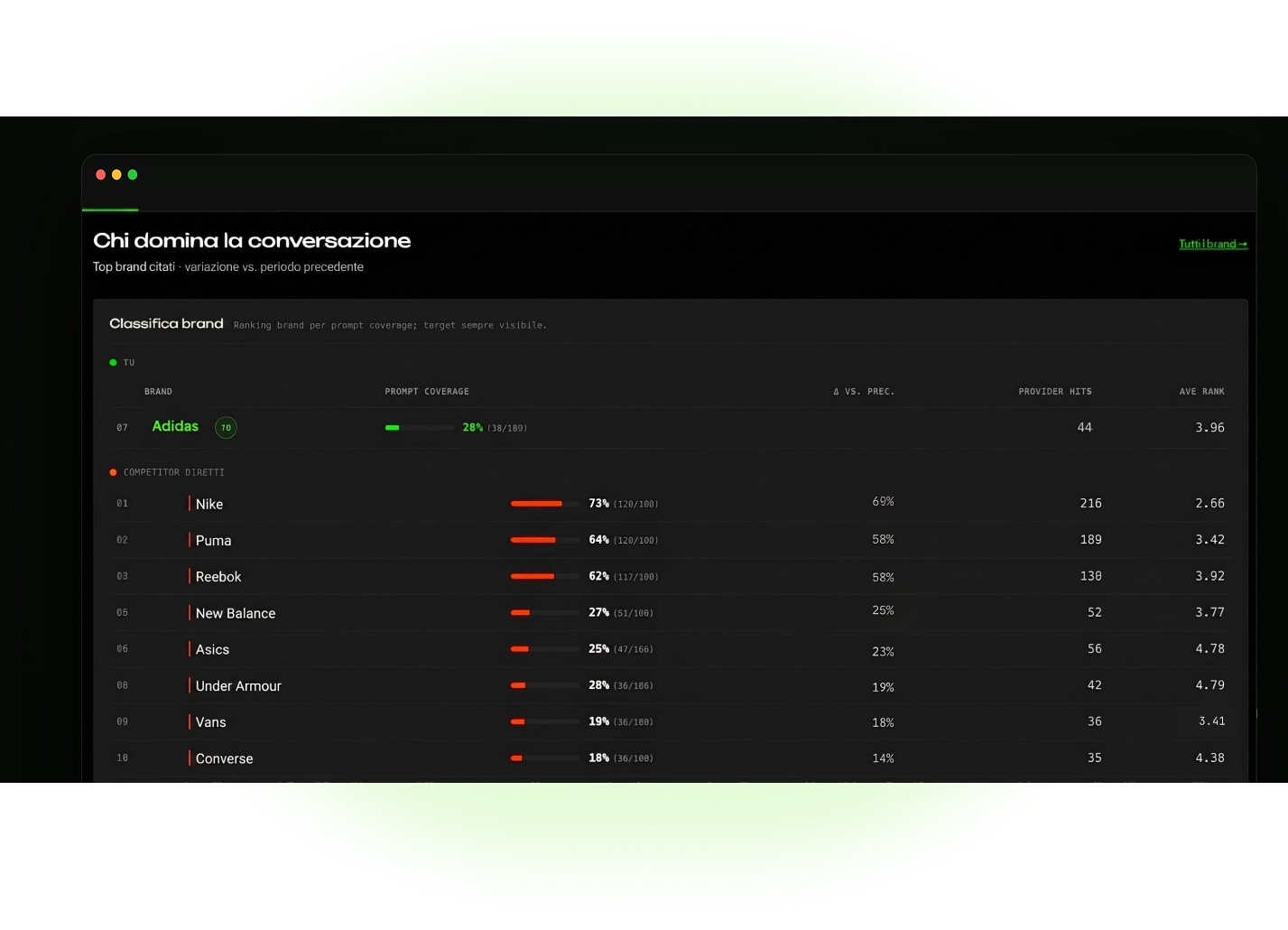Click the red close window dot

click(x=101, y=174)
